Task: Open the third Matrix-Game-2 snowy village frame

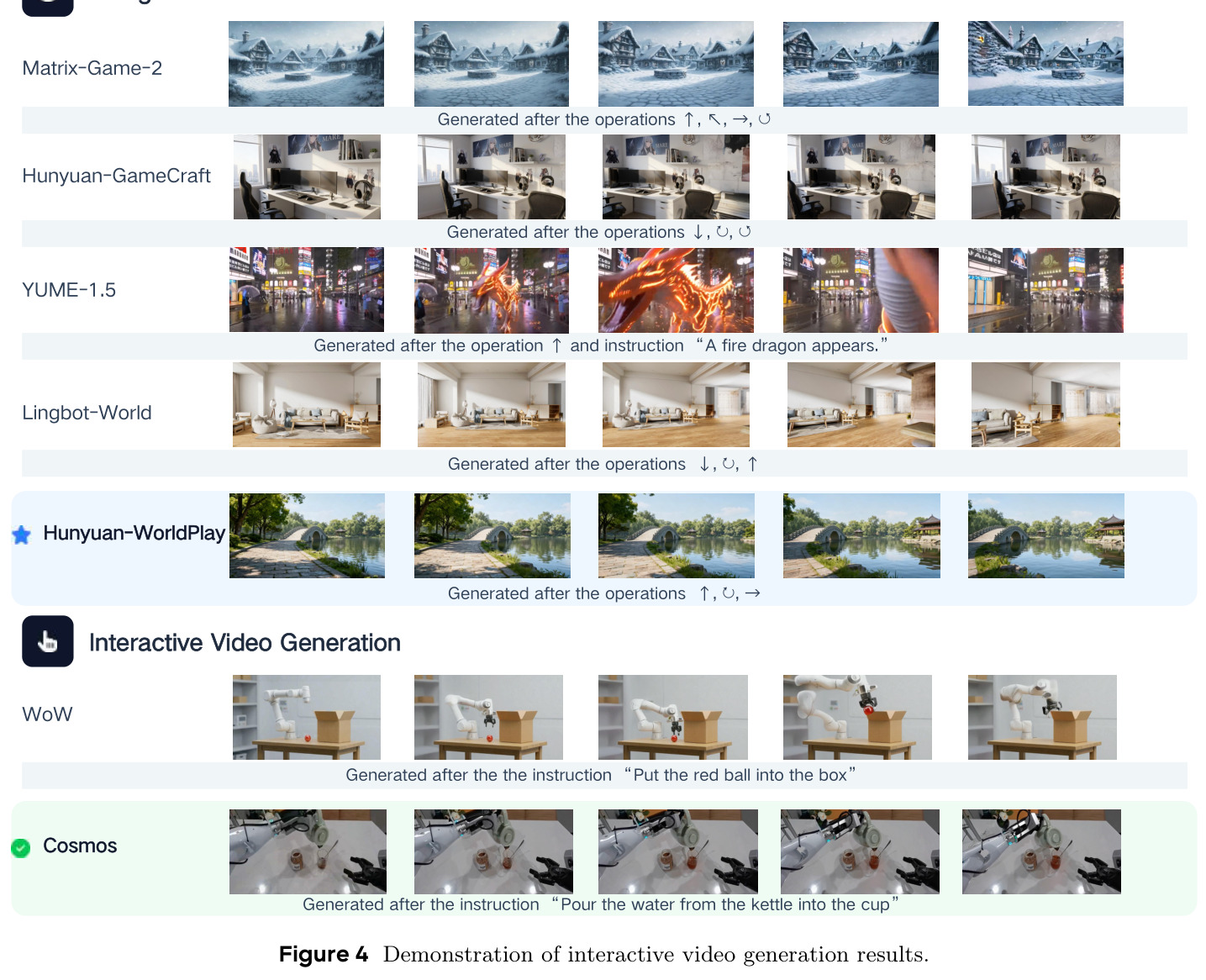Action: click(x=676, y=64)
